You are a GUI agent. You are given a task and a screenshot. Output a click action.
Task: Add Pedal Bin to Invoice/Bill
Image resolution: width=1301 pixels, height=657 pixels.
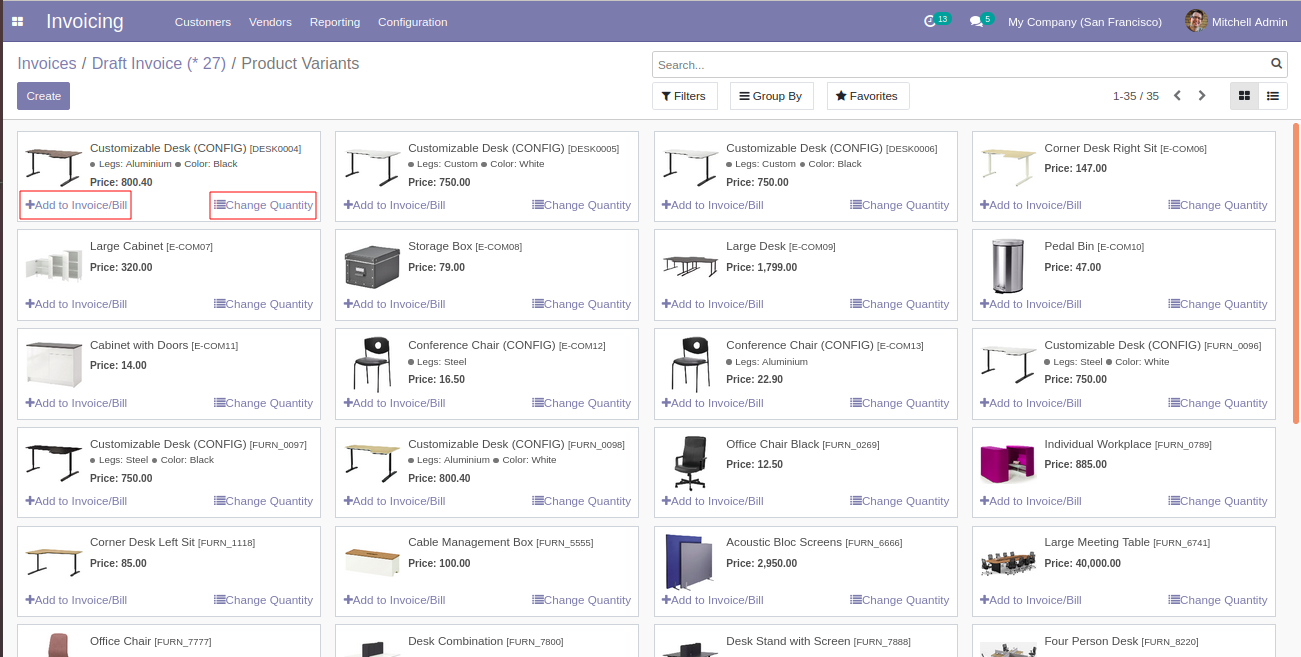coord(1031,304)
